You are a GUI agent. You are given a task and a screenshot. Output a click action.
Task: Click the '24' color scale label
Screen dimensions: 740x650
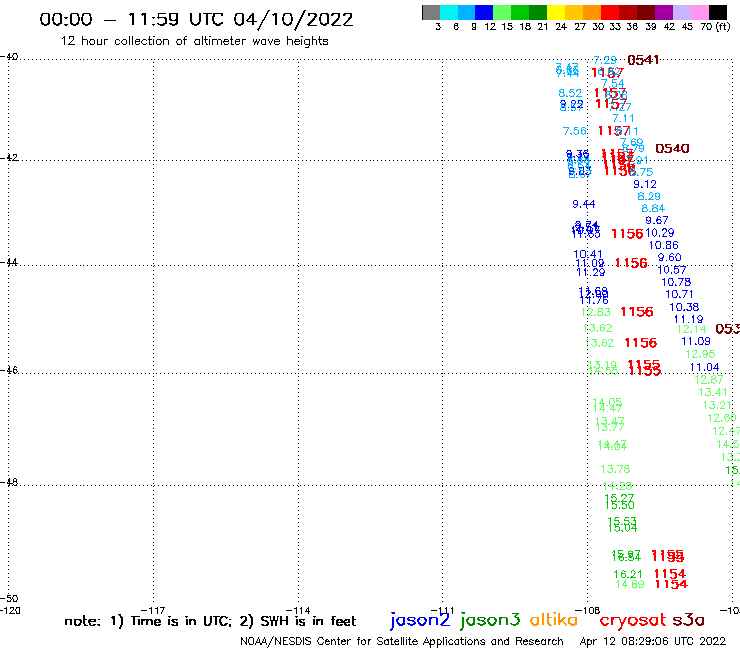561,27
